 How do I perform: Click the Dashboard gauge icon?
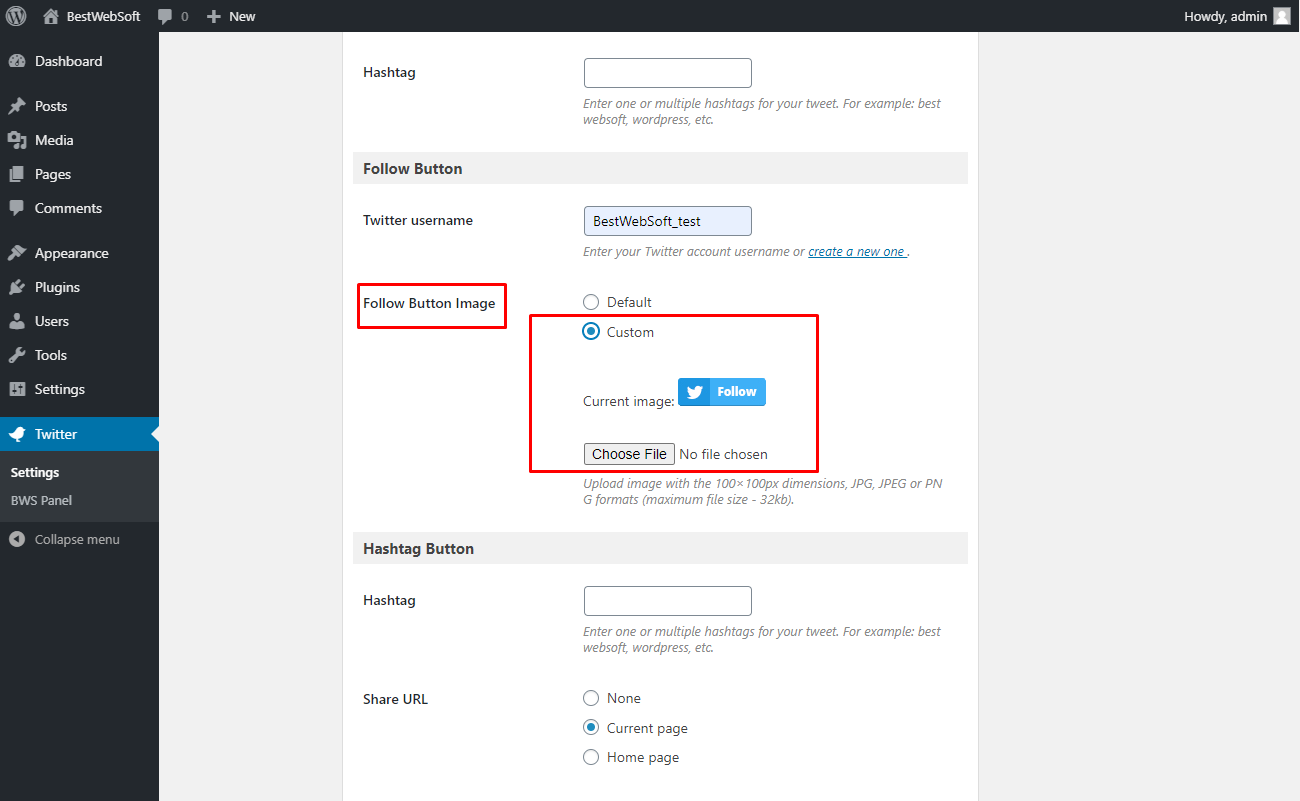[17, 61]
